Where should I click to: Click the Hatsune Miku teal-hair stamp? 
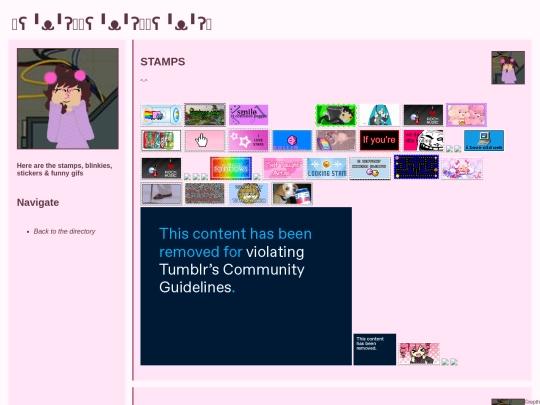point(380,115)
